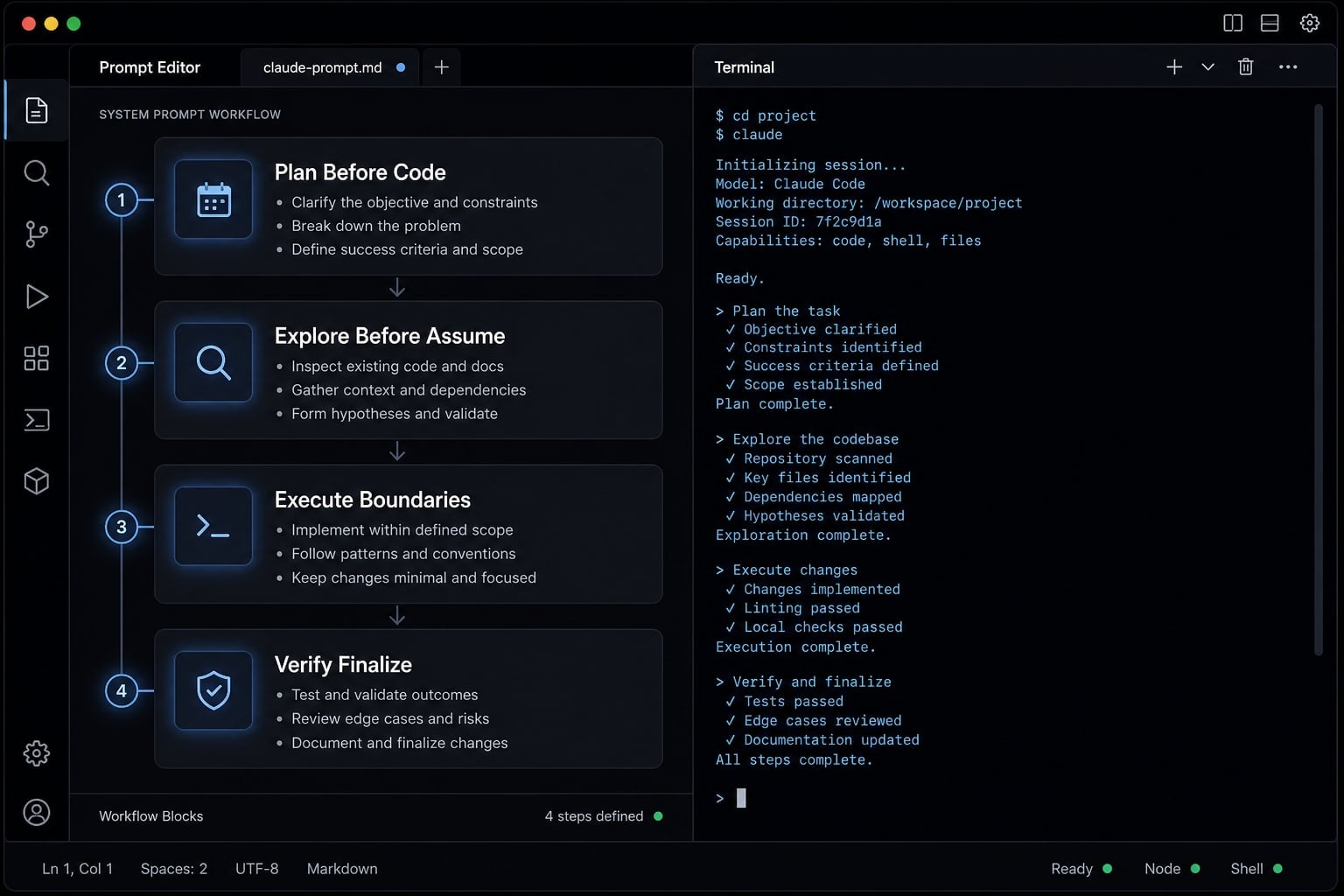Click the terminal input prompt cursor
The height and width of the screenshot is (896, 1344).
click(x=741, y=798)
